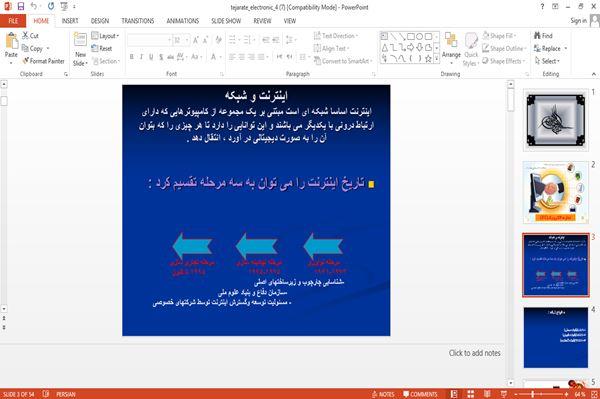600x399 pixels.
Task: Switch to the REVIEW tab
Action: [x=262, y=21]
